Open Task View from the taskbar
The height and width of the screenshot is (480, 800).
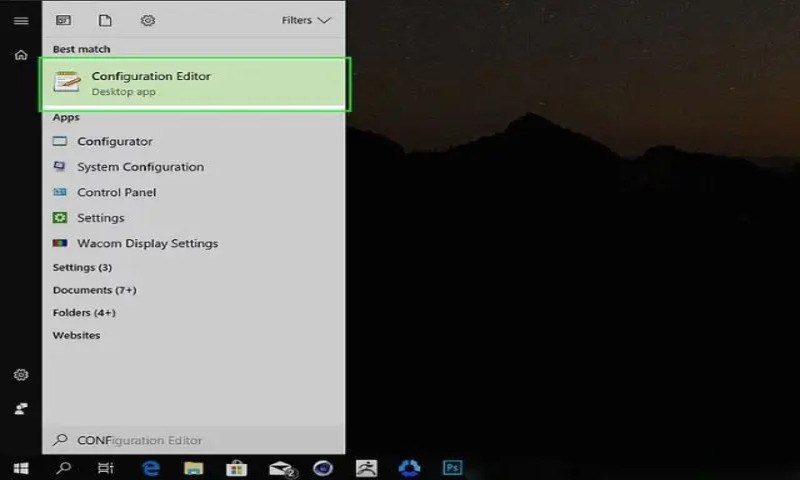[x=106, y=468]
